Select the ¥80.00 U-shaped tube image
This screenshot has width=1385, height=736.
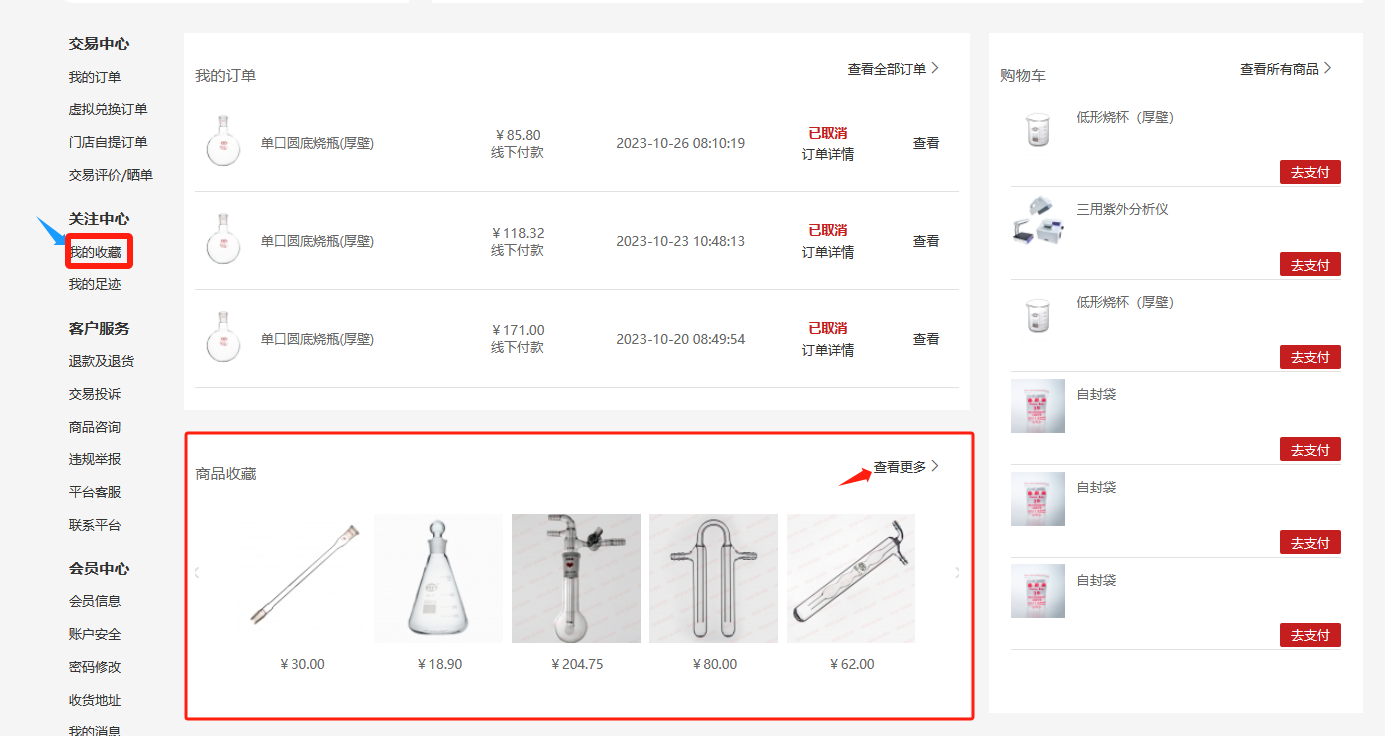[713, 578]
